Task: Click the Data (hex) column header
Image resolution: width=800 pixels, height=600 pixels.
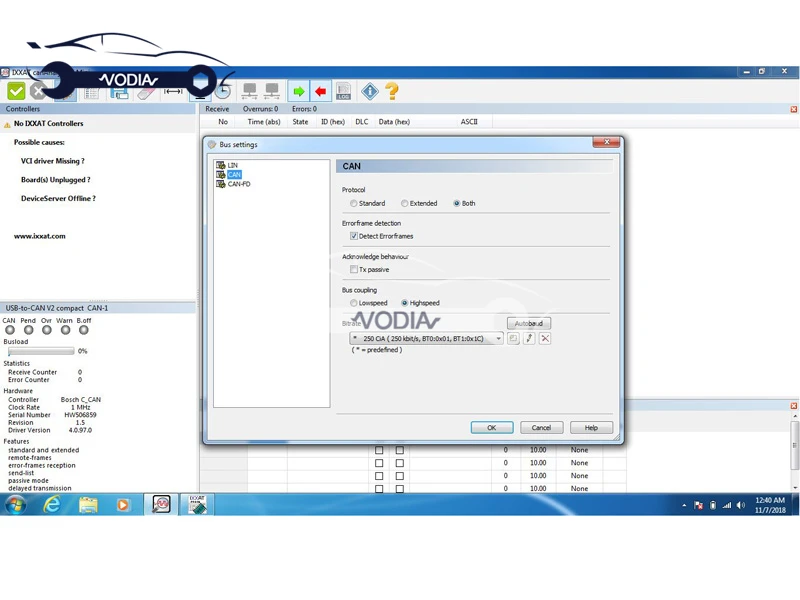Action: click(394, 122)
